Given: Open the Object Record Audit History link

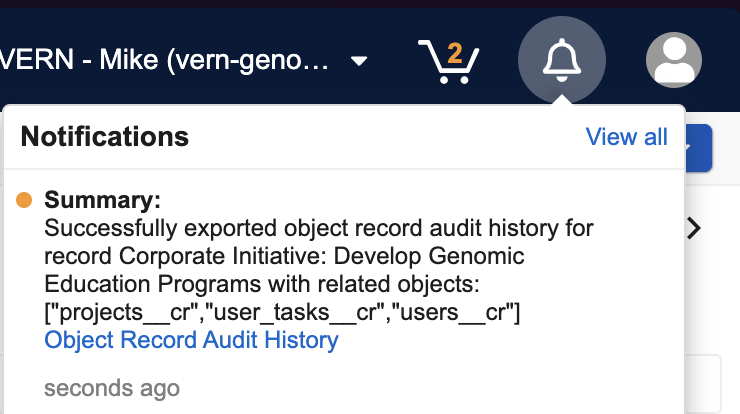Looking at the screenshot, I should pos(192,340).
